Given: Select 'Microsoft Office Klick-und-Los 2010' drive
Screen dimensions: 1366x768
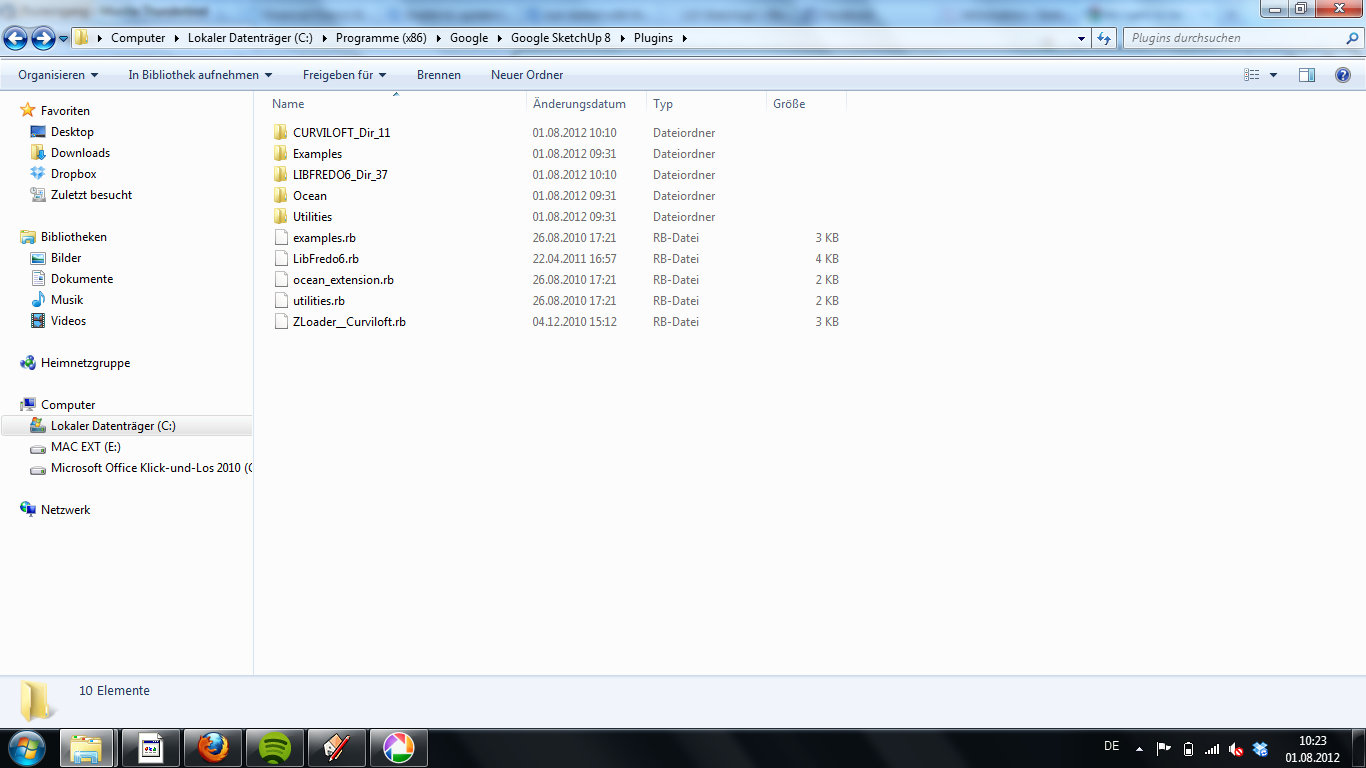Looking at the screenshot, I should click(x=151, y=468).
